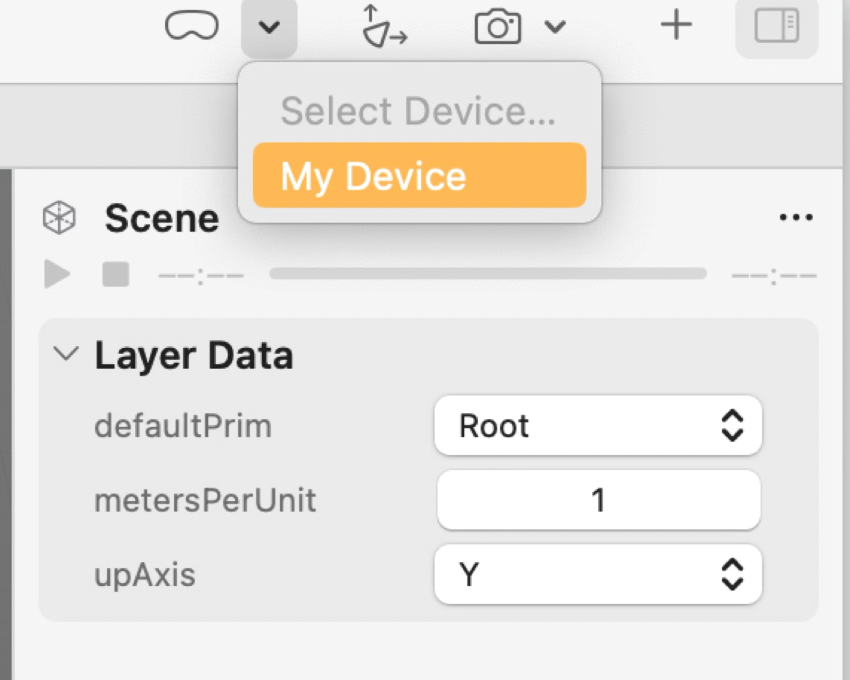Screen dimensions: 850x680
Task: Click the metersPerUnit input field
Action: click(598, 500)
